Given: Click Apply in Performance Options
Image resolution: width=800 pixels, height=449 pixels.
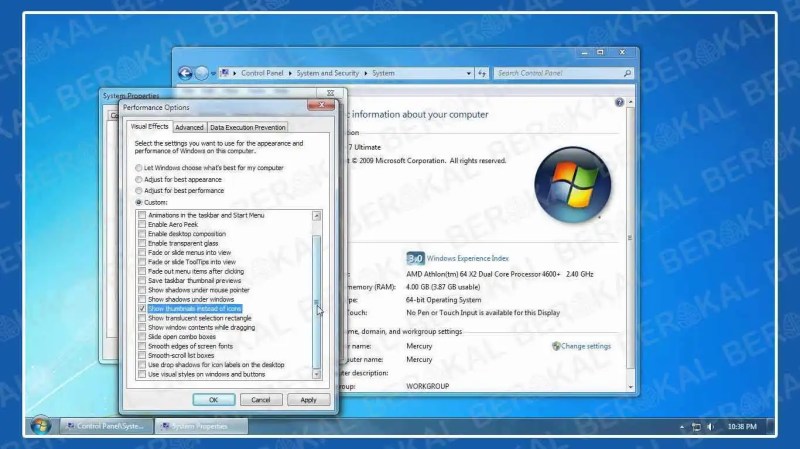Looking at the screenshot, I should 308,400.
